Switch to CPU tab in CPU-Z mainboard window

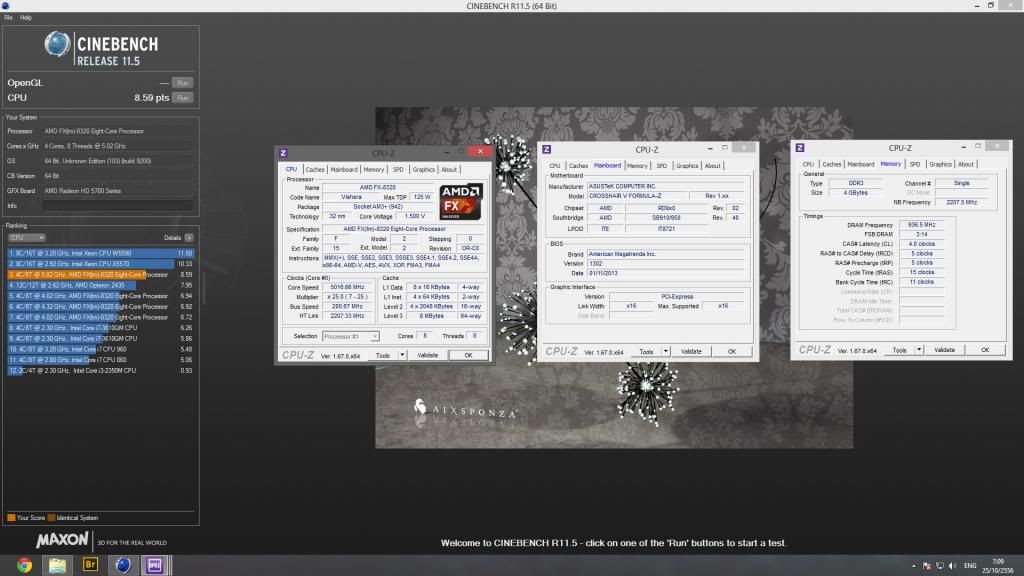point(554,166)
